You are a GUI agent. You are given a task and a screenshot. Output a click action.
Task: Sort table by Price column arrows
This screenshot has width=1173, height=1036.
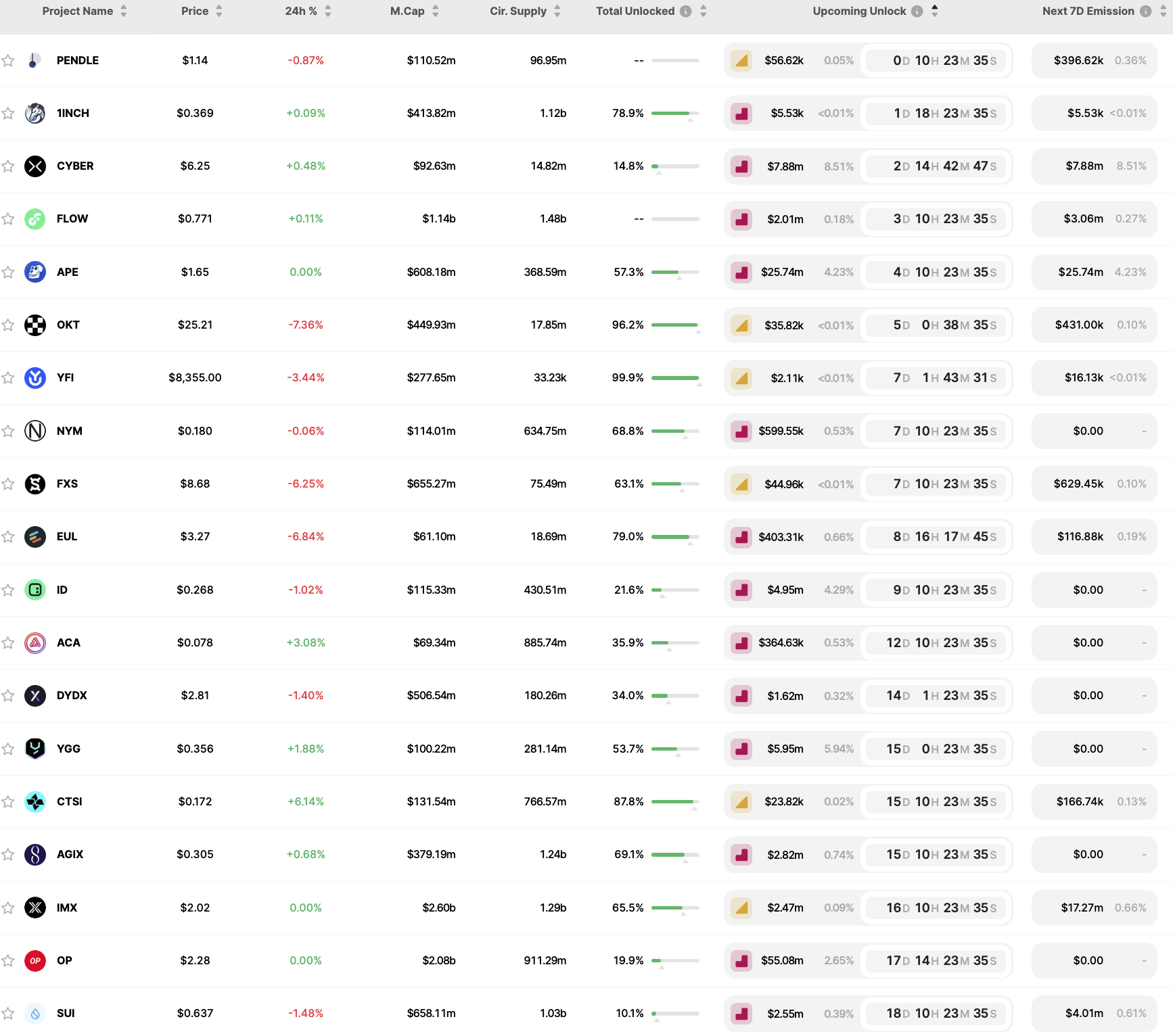(219, 11)
